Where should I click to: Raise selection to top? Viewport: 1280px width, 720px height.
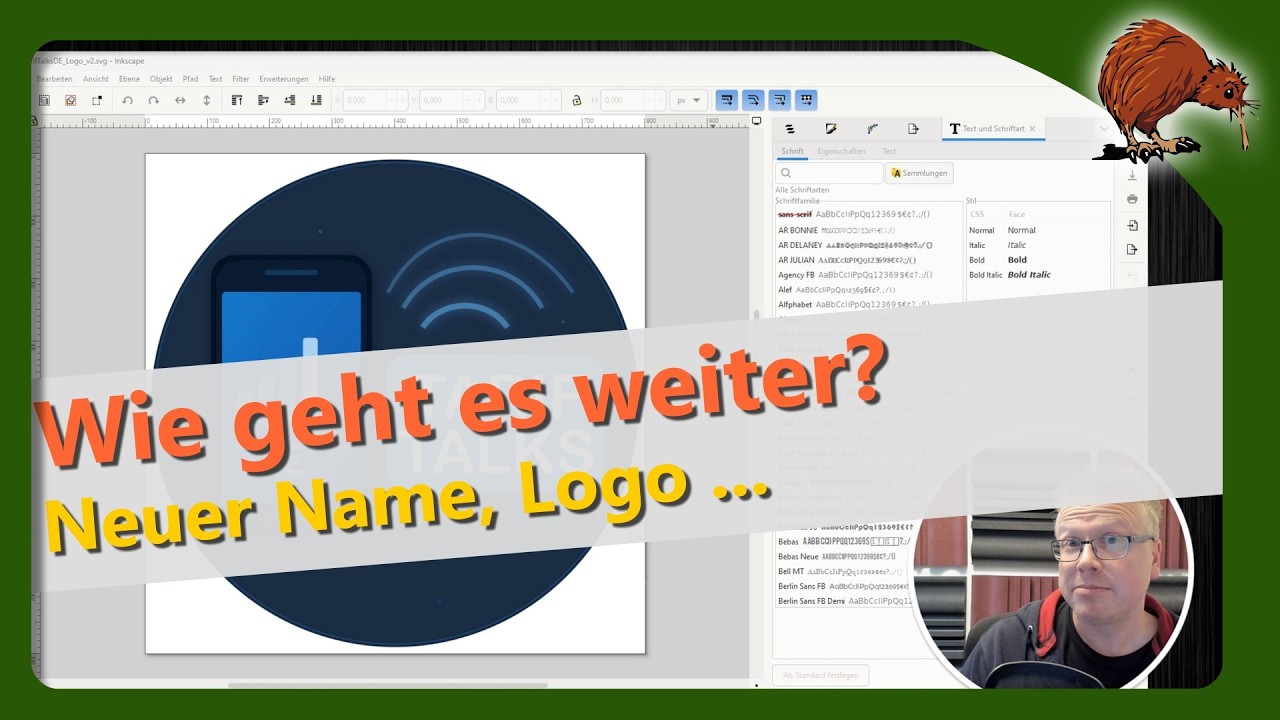(x=237, y=100)
